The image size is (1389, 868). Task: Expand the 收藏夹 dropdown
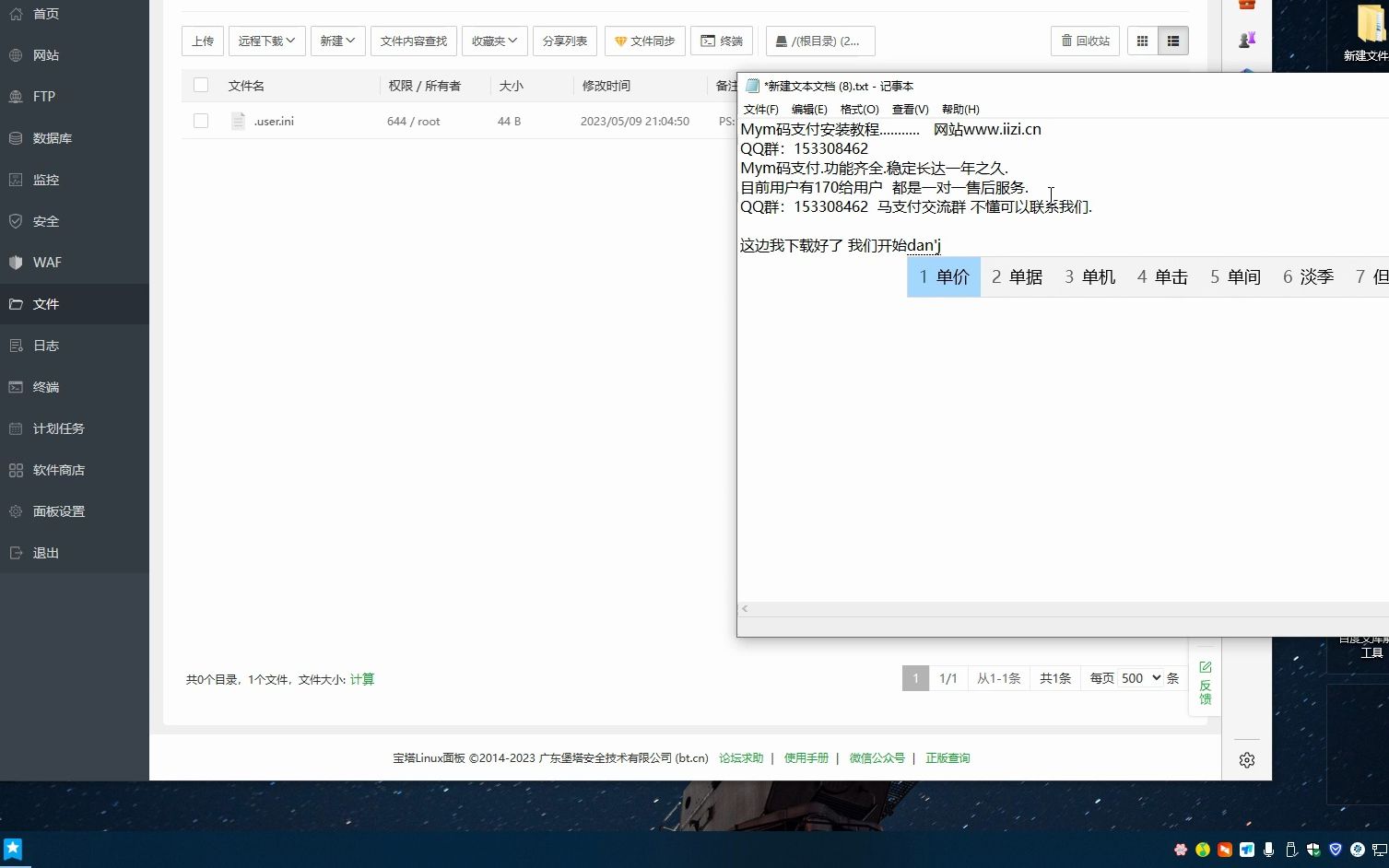tap(494, 41)
